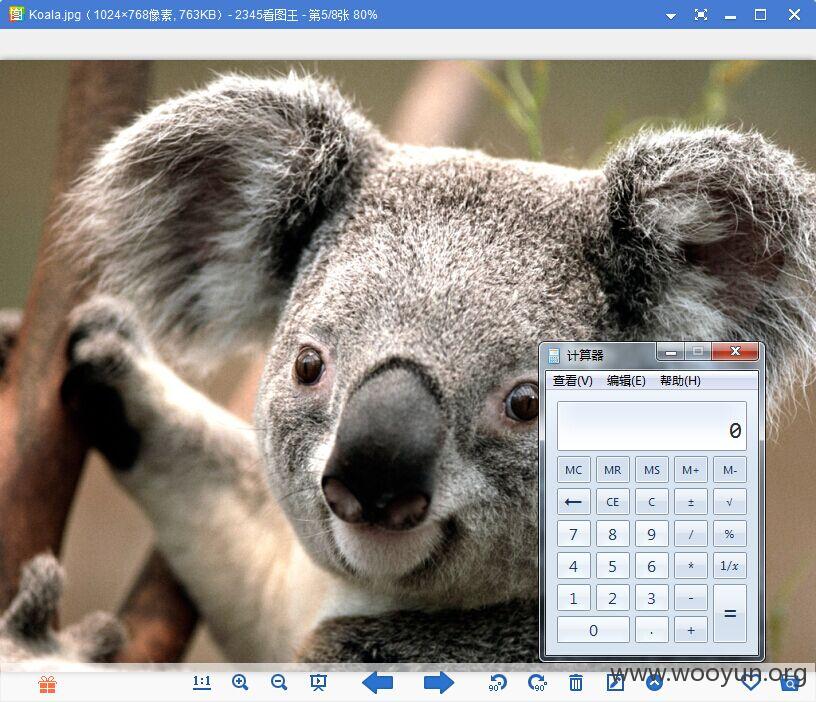Click the √ square root button
This screenshot has height=702, width=816.
(x=730, y=502)
